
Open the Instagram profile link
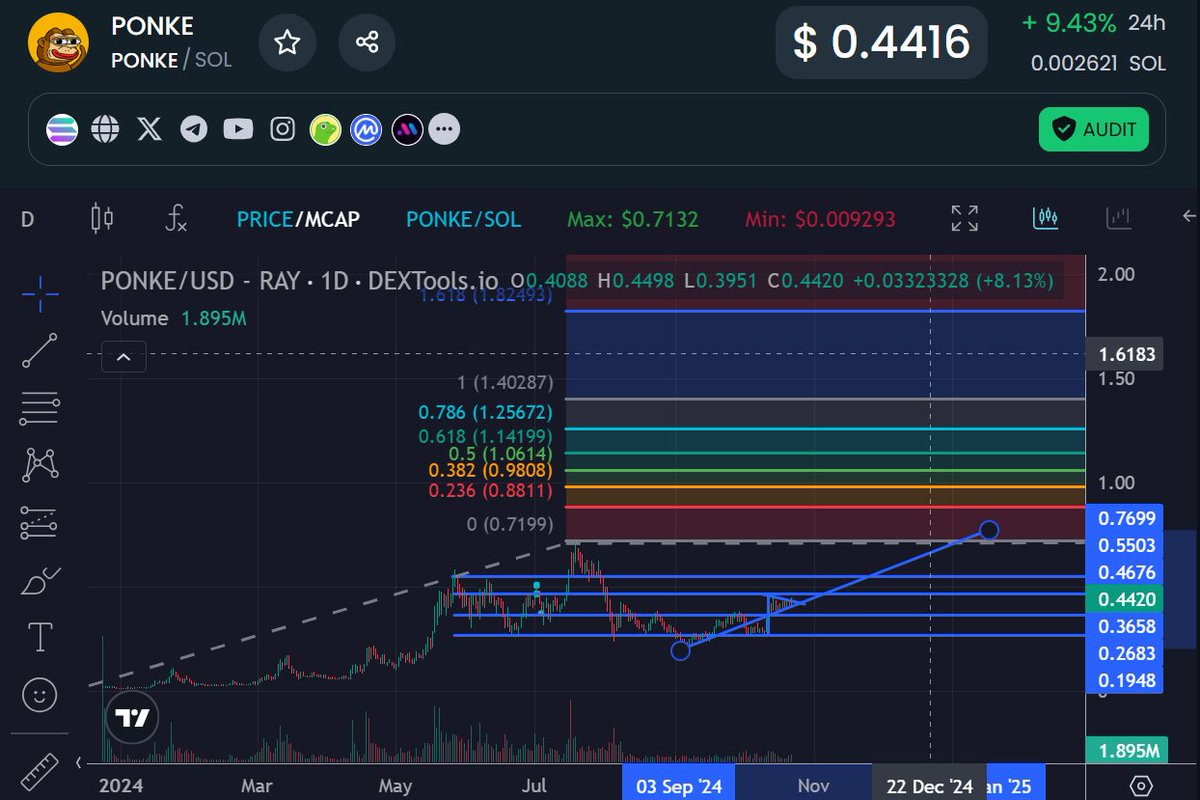[283, 129]
